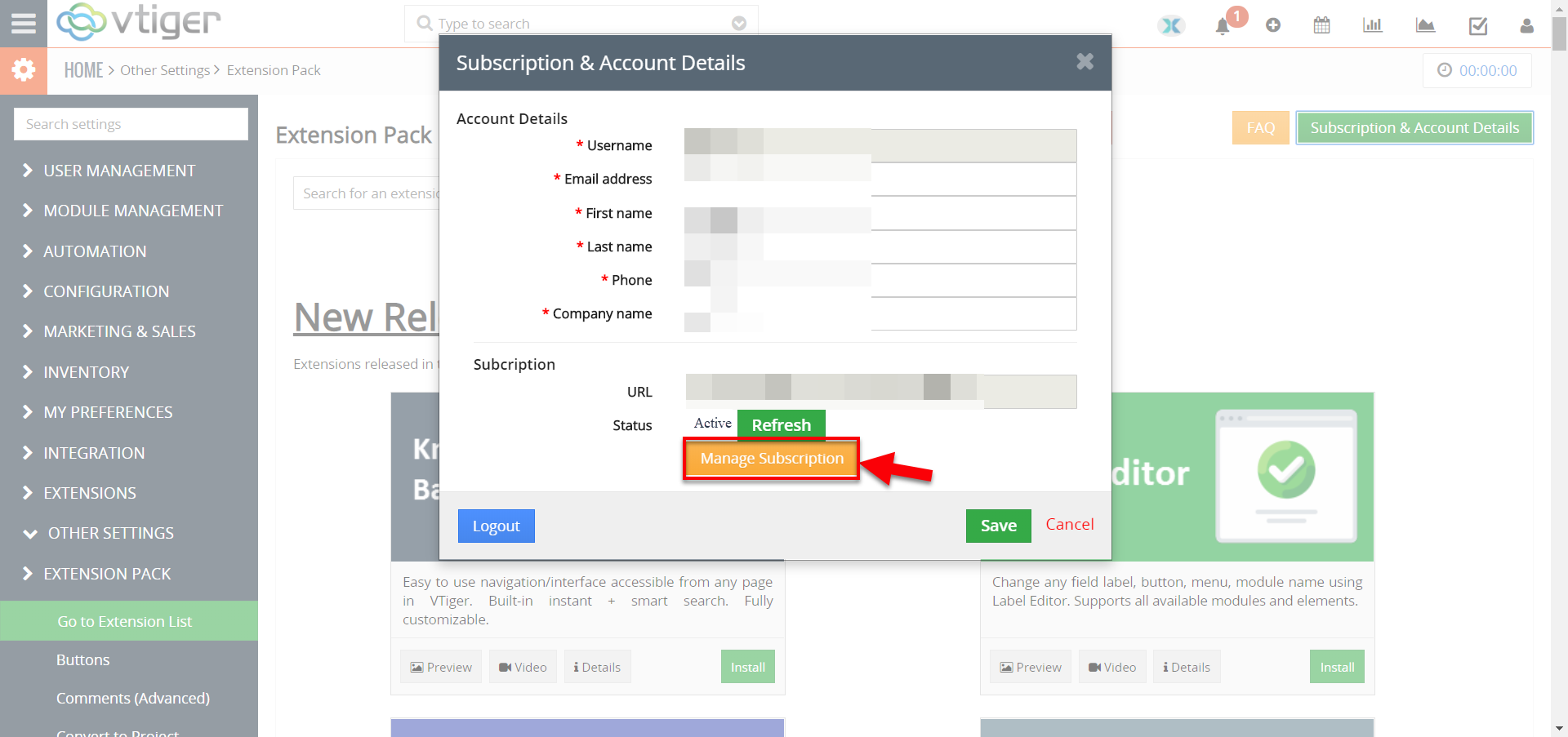Select Comments (Advanced) in sidebar
This screenshot has width=1568, height=737.
(x=132, y=698)
